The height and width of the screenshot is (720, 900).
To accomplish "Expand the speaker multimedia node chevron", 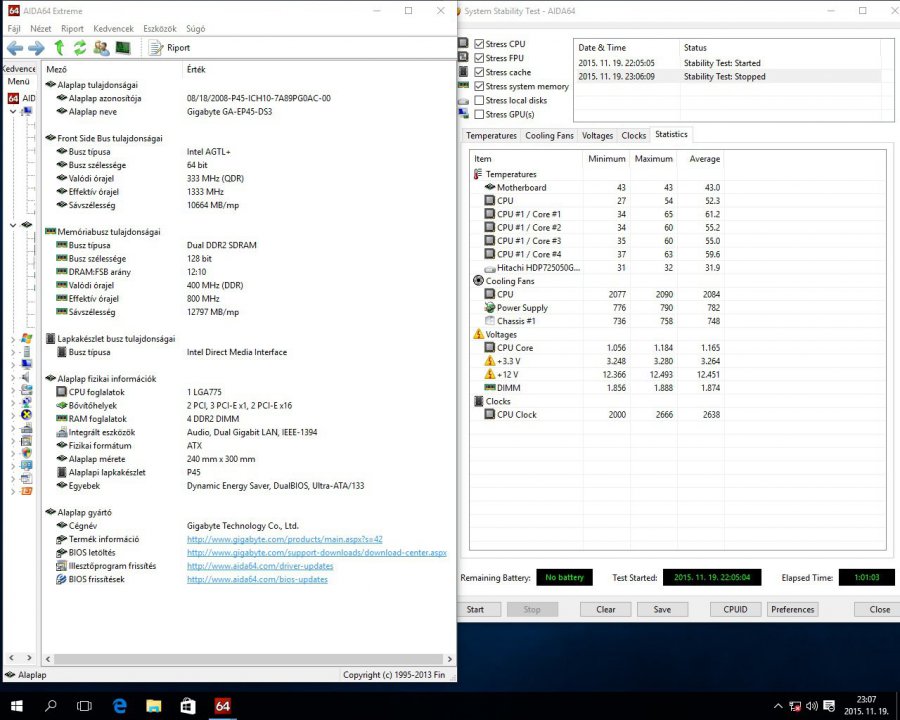I will point(13,377).
